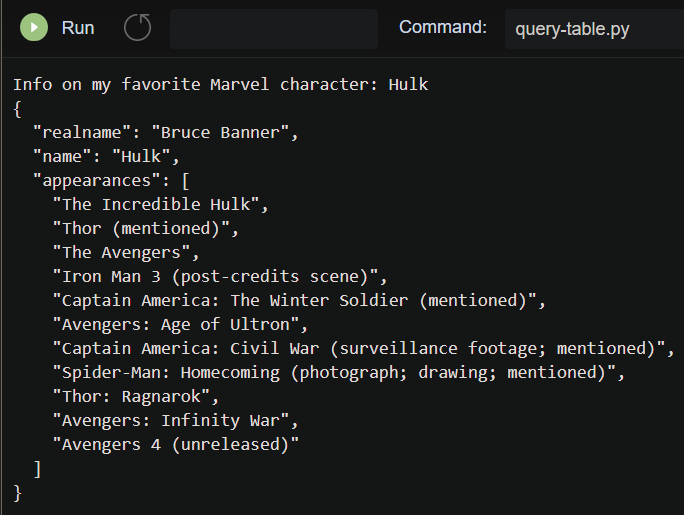684x515 pixels.
Task: Click the "Captain America: Civil War" entry
Action: coord(363,348)
